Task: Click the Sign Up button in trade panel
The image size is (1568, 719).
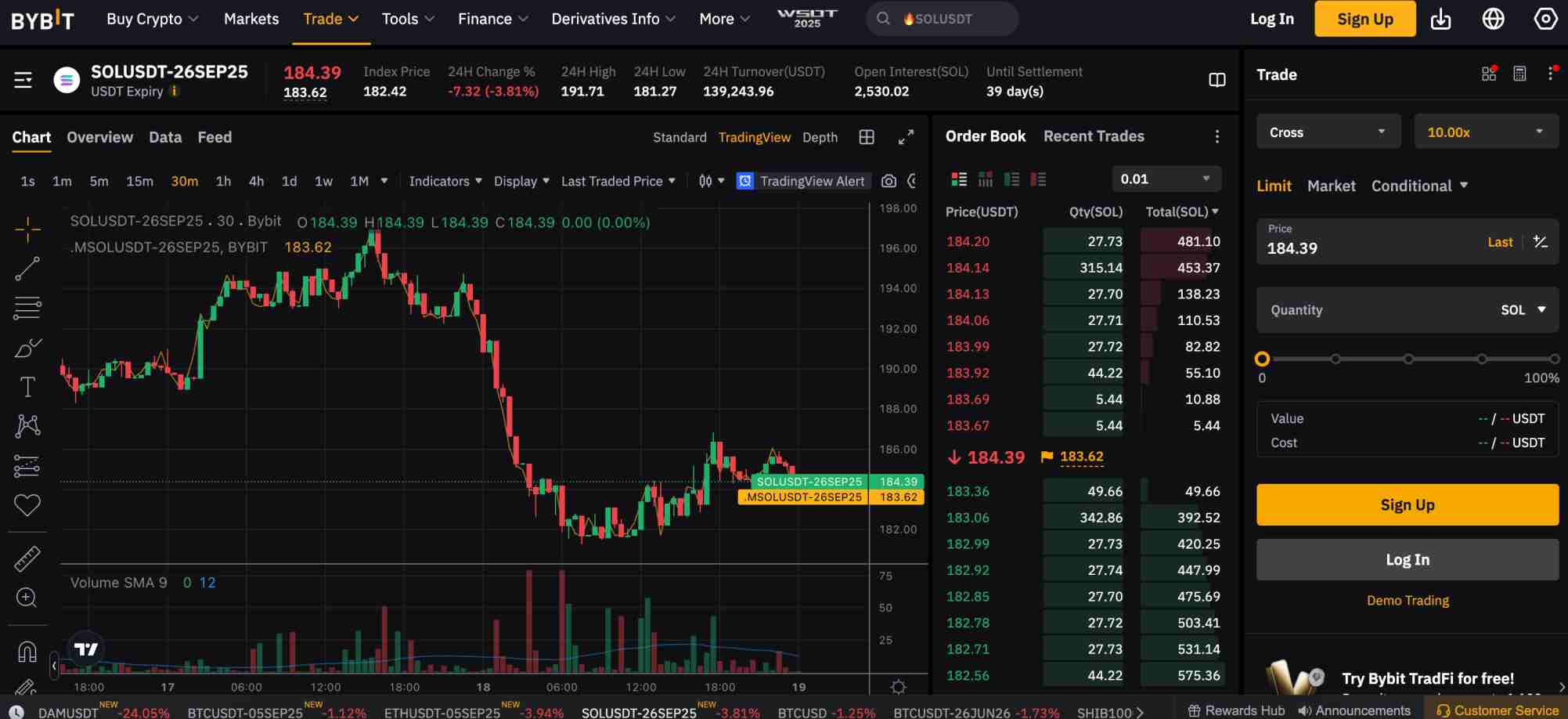Action: [1407, 504]
